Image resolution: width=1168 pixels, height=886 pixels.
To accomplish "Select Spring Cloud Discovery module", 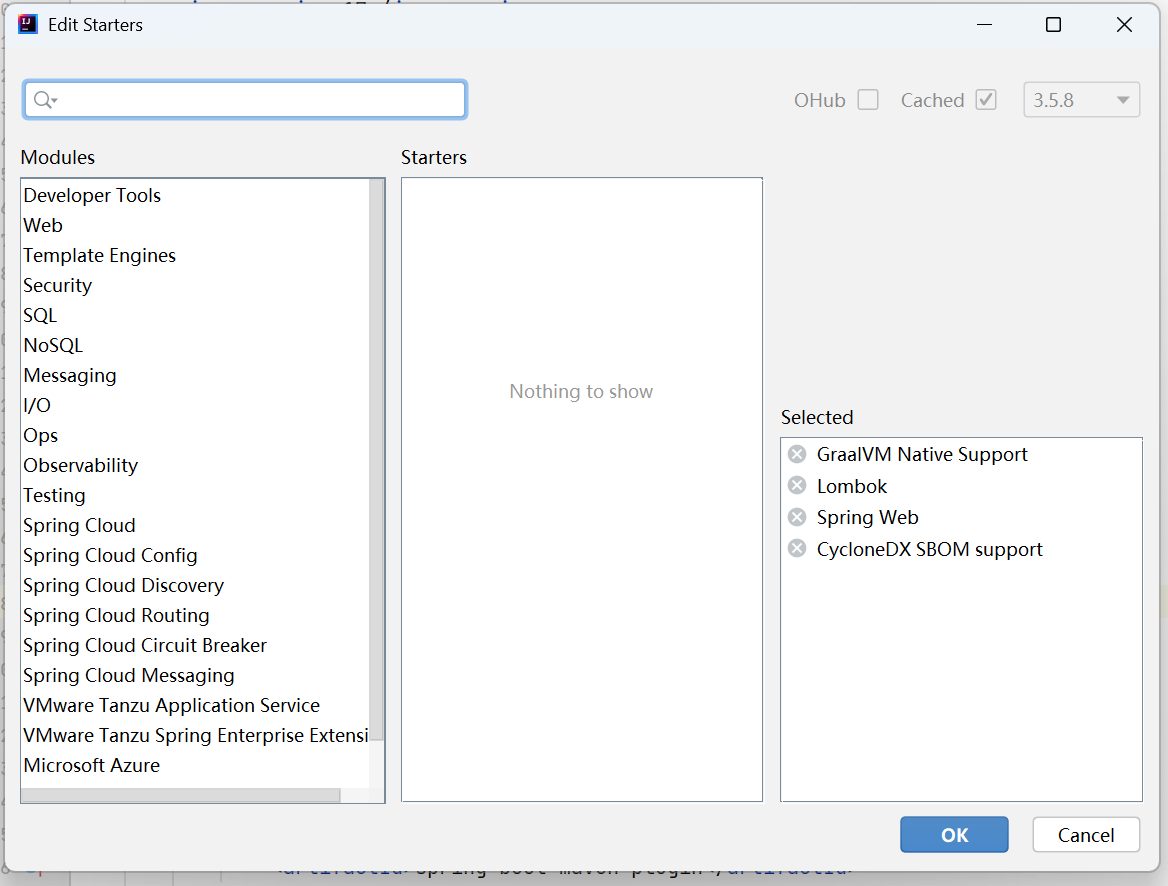I will pyautogui.click(x=196, y=585).
